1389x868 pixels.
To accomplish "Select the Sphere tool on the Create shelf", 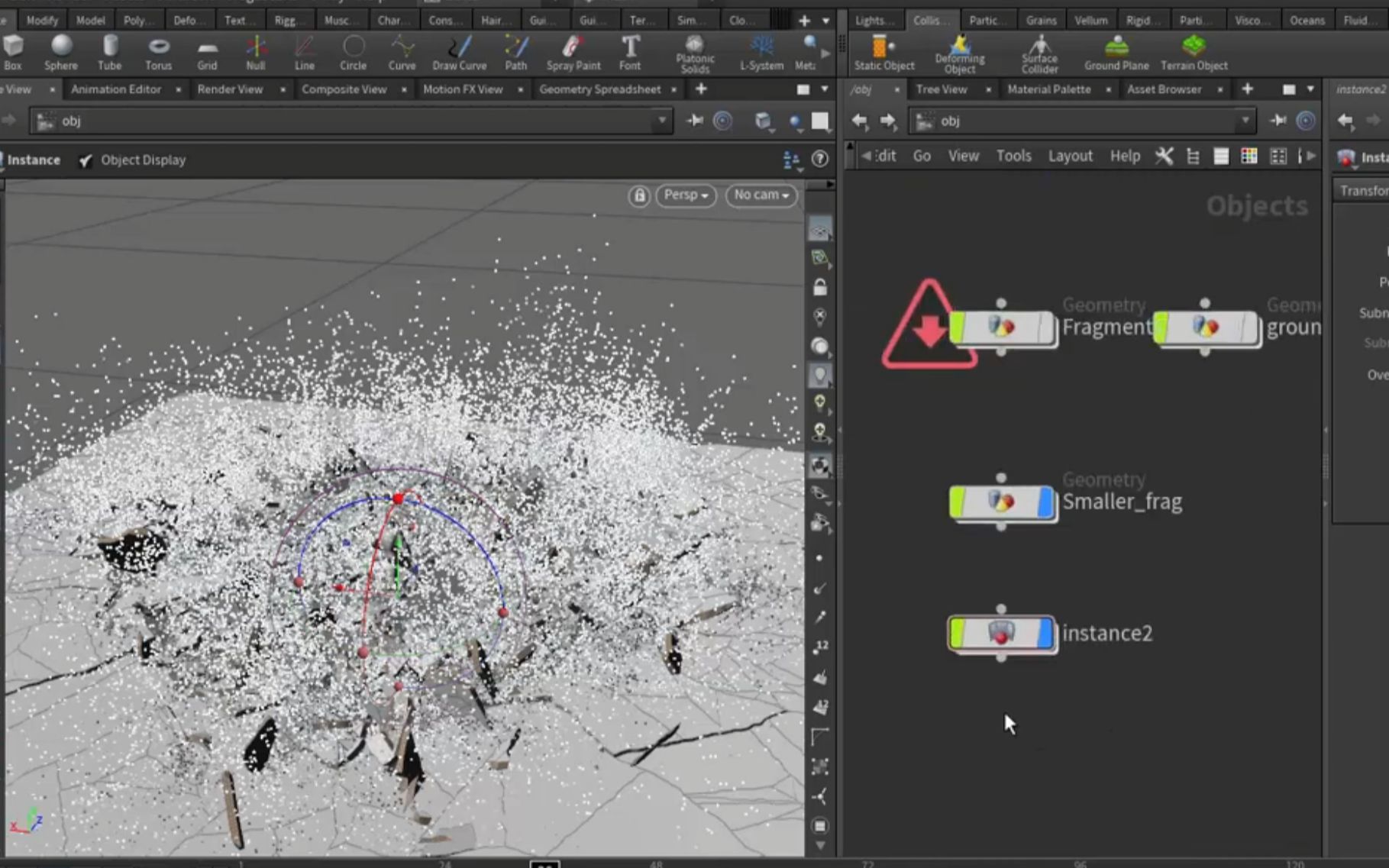I will [x=60, y=52].
